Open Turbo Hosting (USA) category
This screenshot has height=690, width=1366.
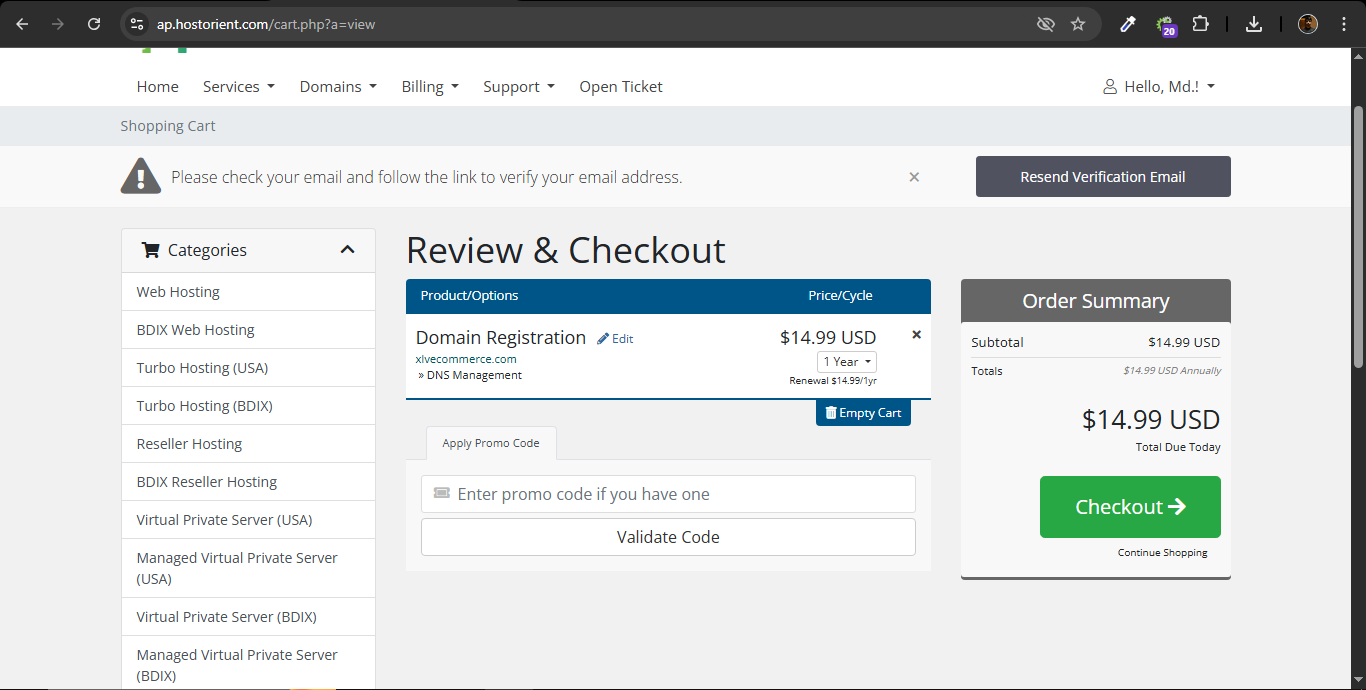point(203,368)
